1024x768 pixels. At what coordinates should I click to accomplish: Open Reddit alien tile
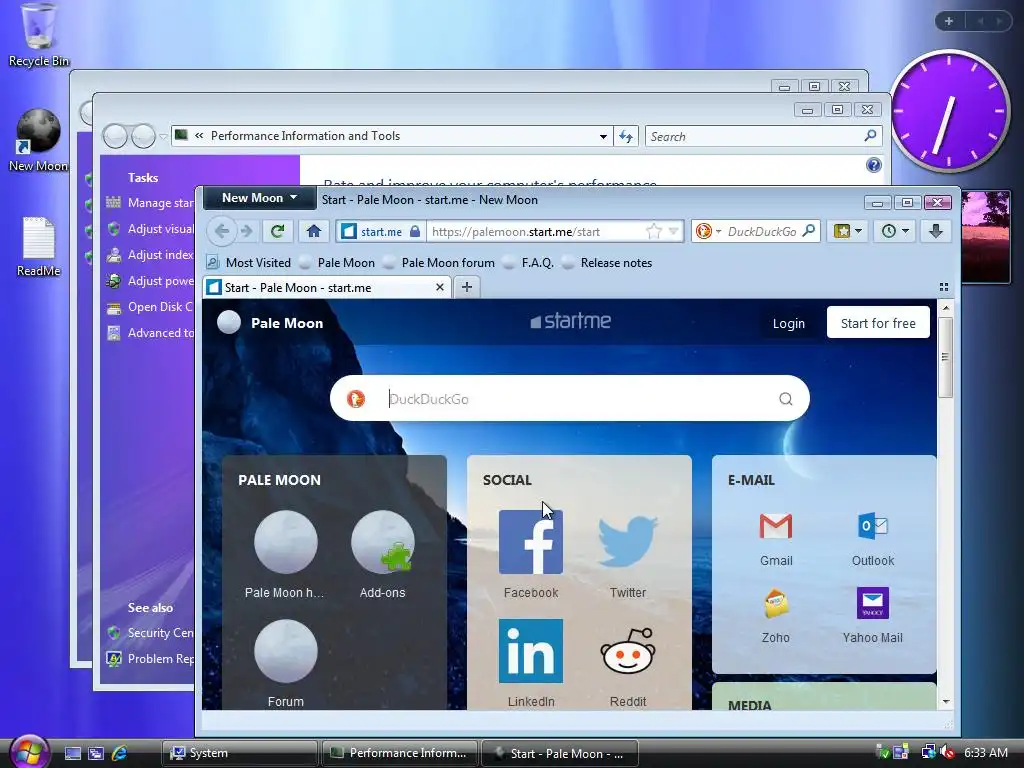[x=628, y=651]
